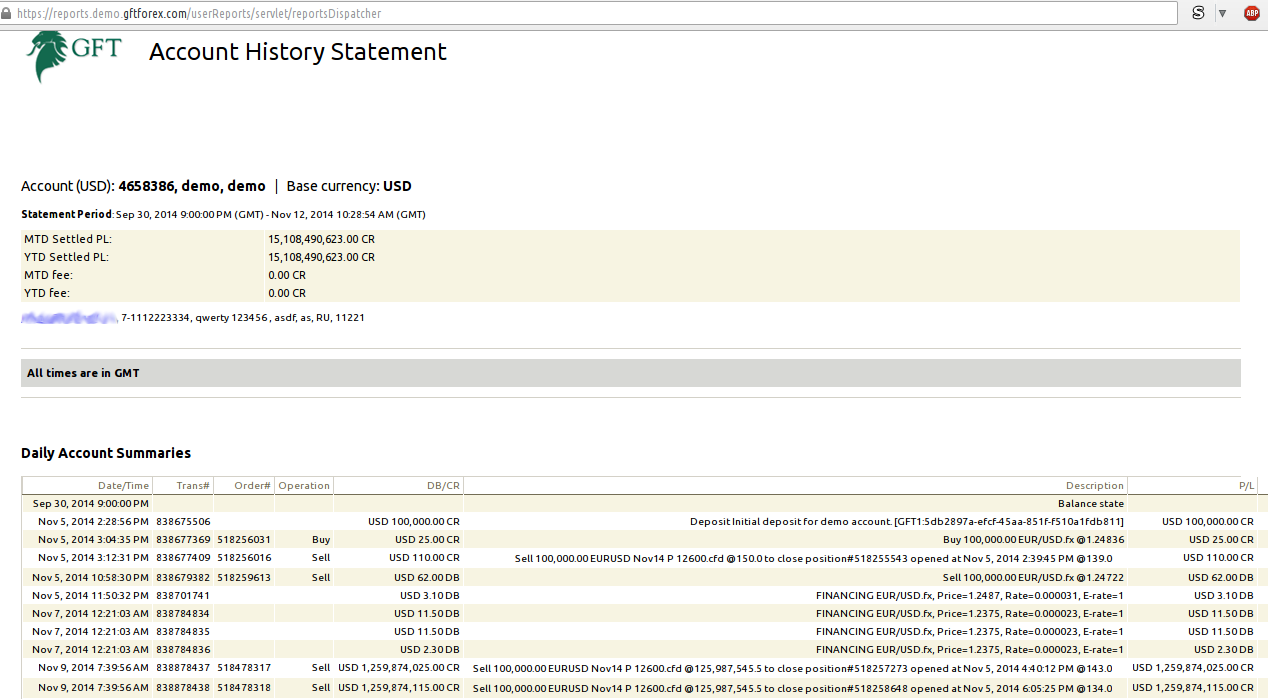Click the Base currency: USD label

tap(349, 186)
